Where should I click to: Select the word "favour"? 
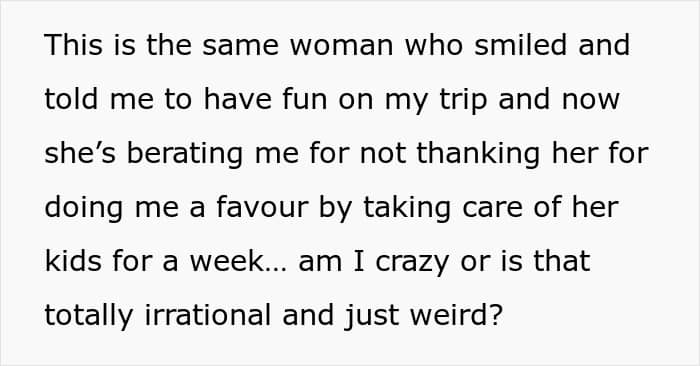tap(262, 207)
